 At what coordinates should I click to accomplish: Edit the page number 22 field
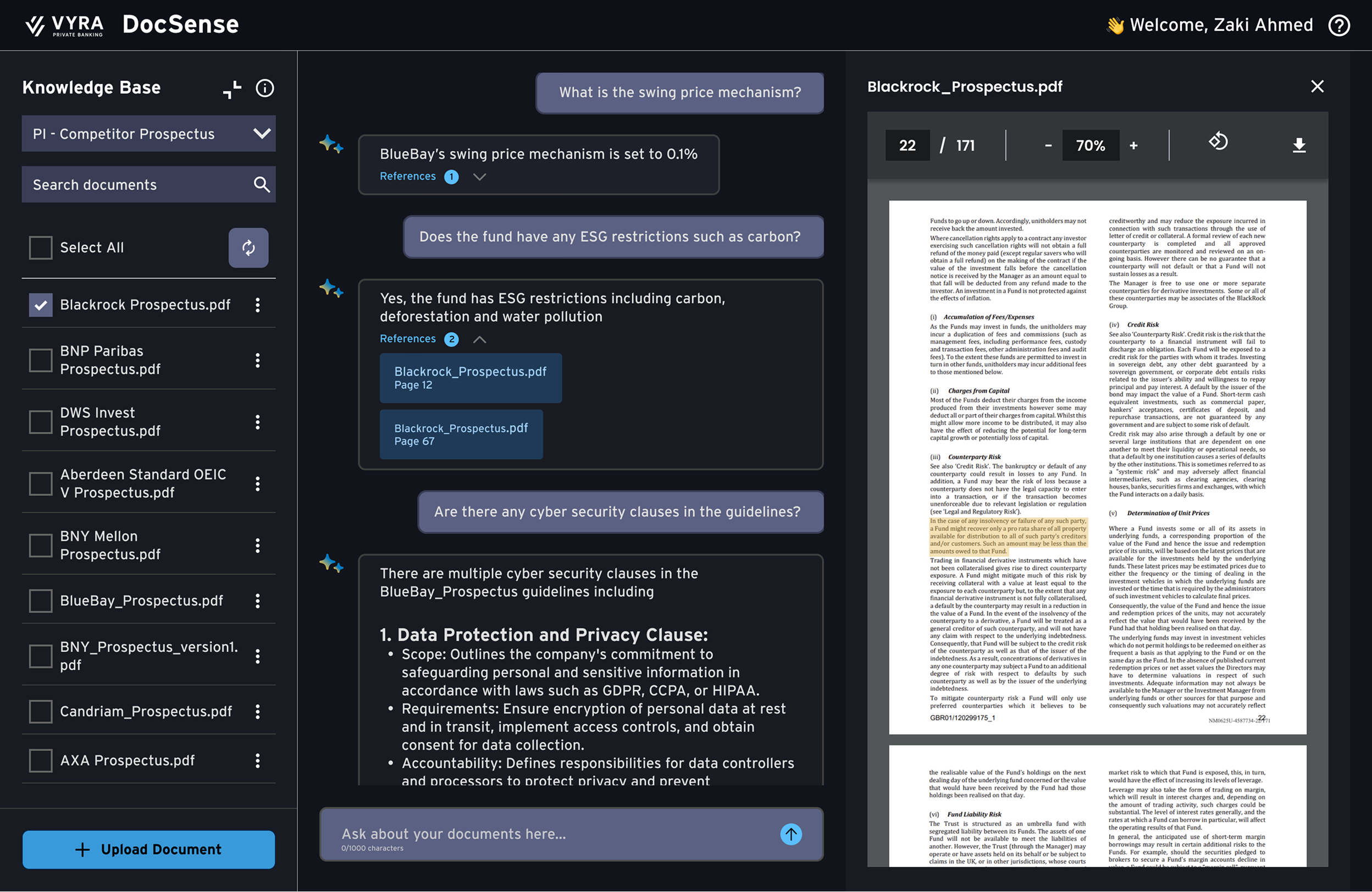coord(908,145)
